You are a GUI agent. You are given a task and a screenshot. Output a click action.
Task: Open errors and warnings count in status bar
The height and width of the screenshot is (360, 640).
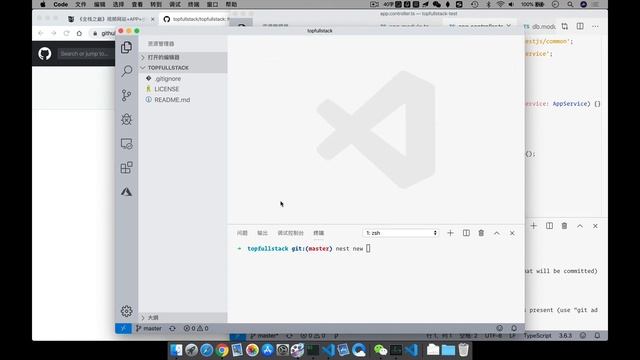click(x=196, y=328)
